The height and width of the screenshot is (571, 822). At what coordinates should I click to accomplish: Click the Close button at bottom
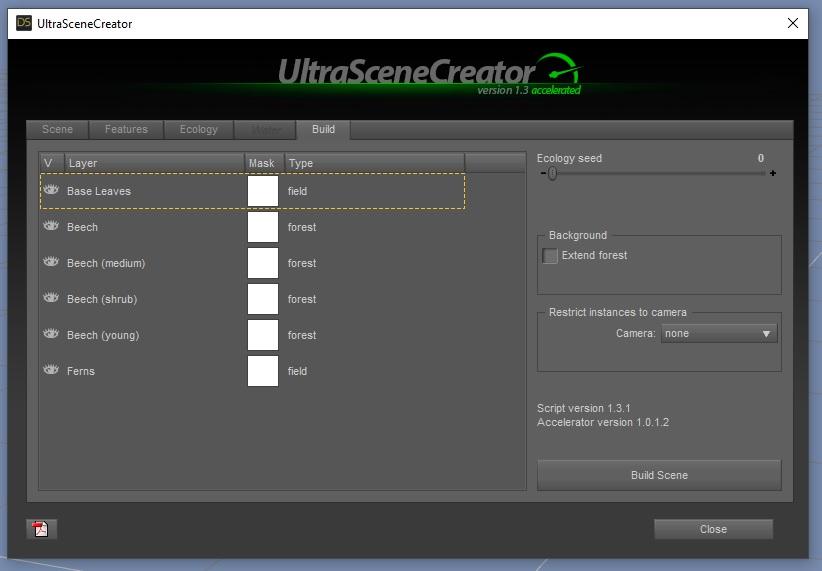pyautogui.click(x=713, y=529)
